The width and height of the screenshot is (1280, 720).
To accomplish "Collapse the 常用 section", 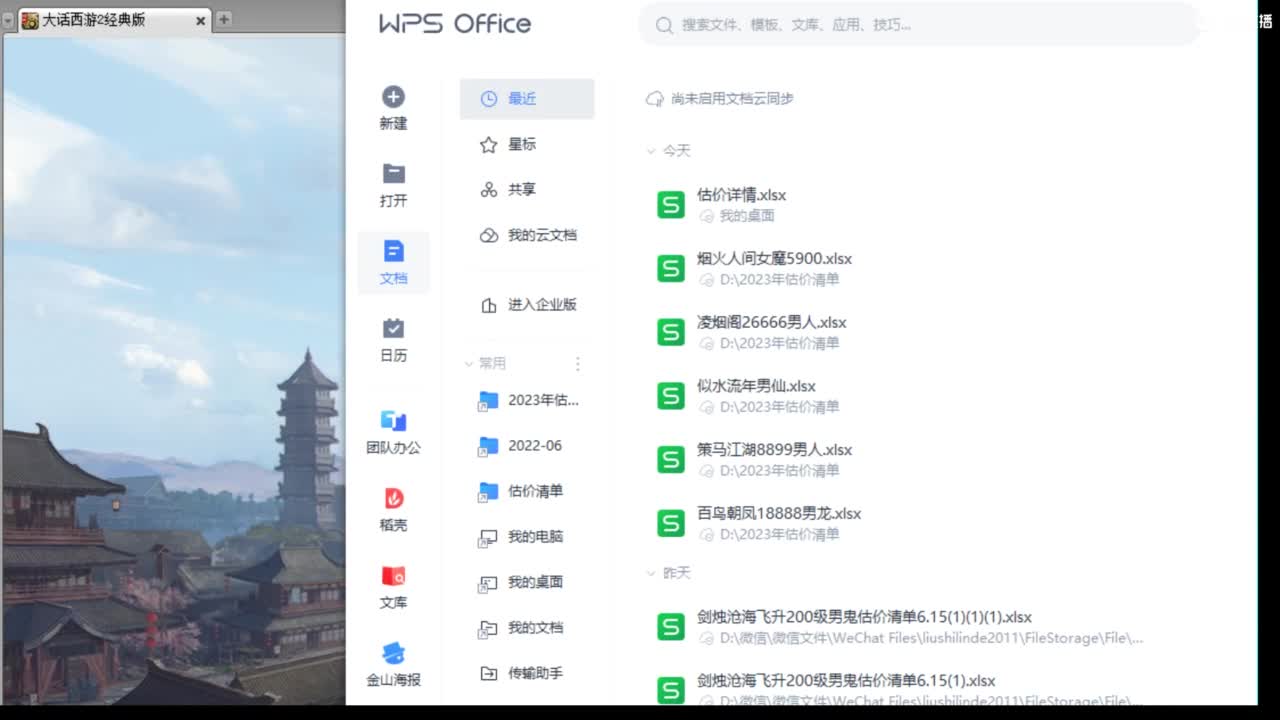I will click(469, 364).
